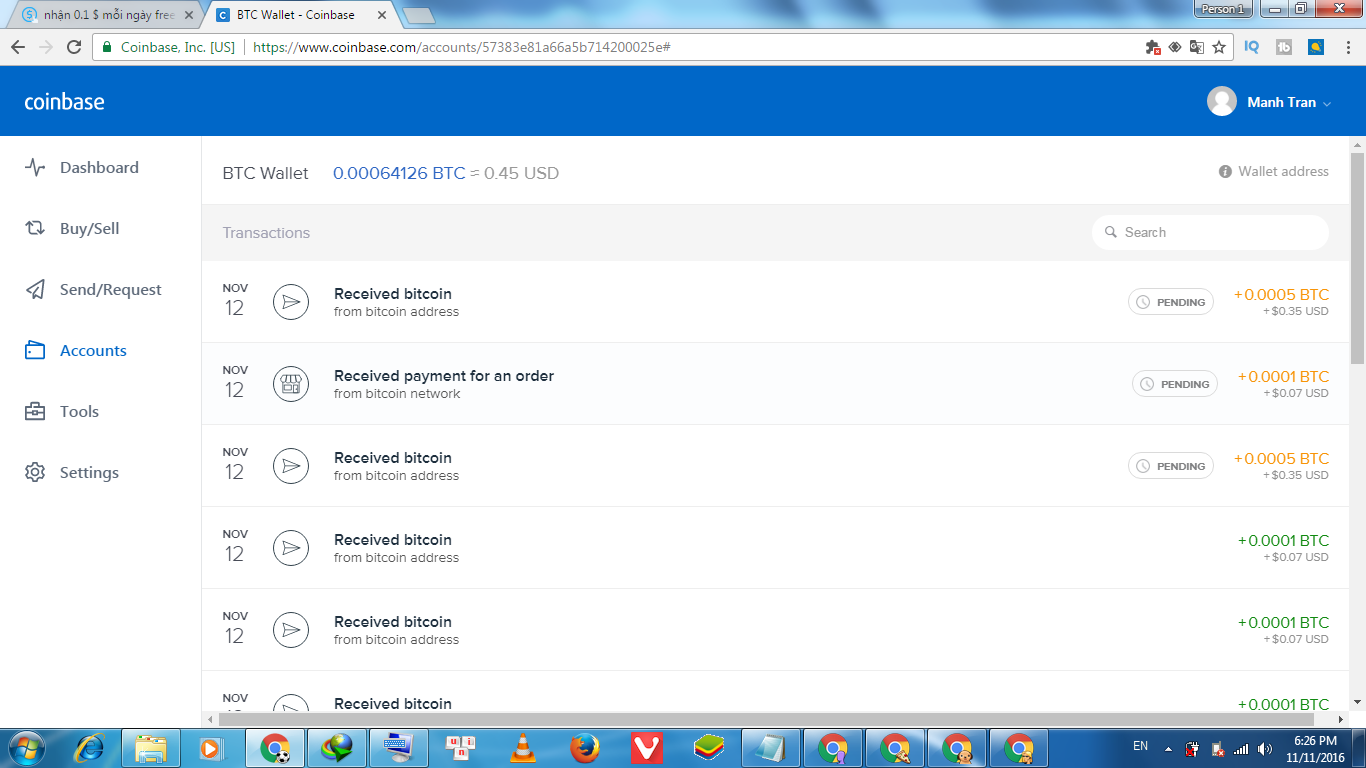Click the Tools briefcase icon
The height and width of the screenshot is (768, 1366).
click(x=35, y=412)
